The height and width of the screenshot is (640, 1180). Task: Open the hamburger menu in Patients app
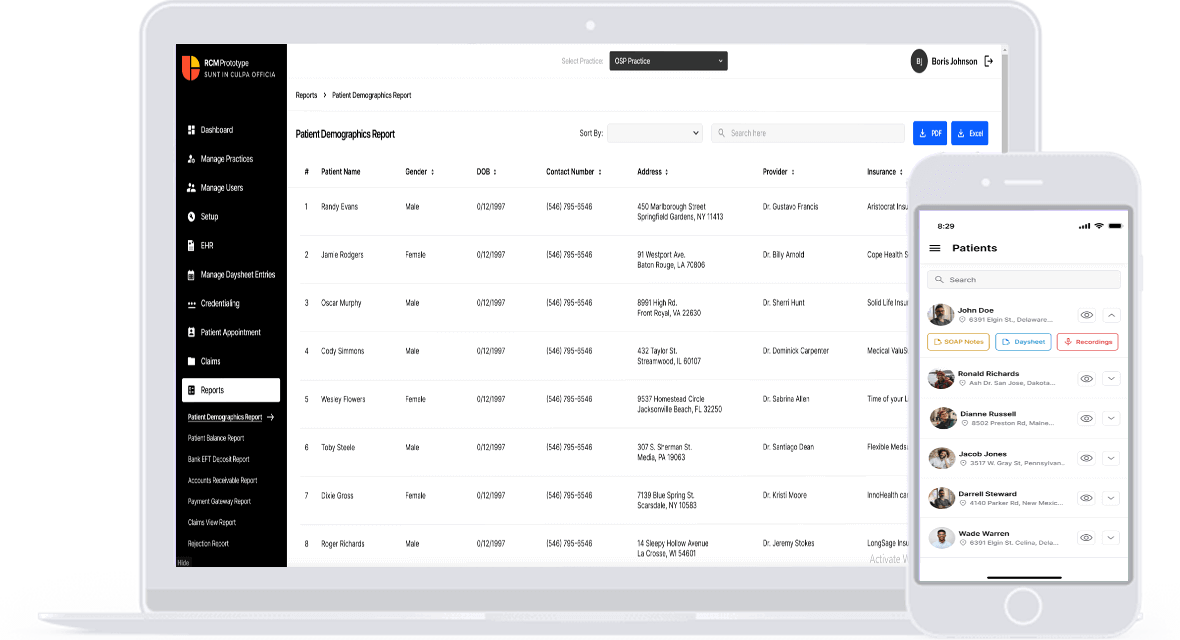coord(935,248)
